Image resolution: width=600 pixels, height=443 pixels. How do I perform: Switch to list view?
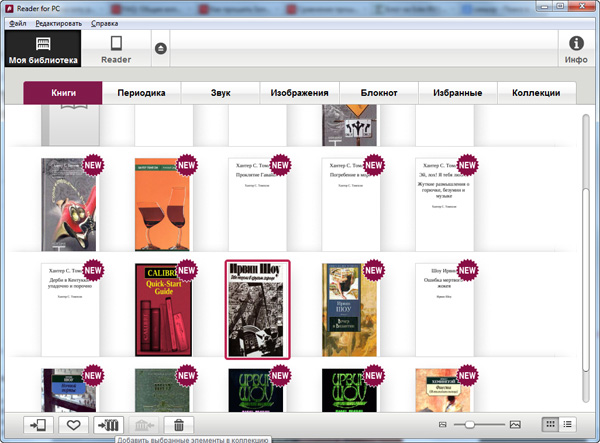point(568,425)
